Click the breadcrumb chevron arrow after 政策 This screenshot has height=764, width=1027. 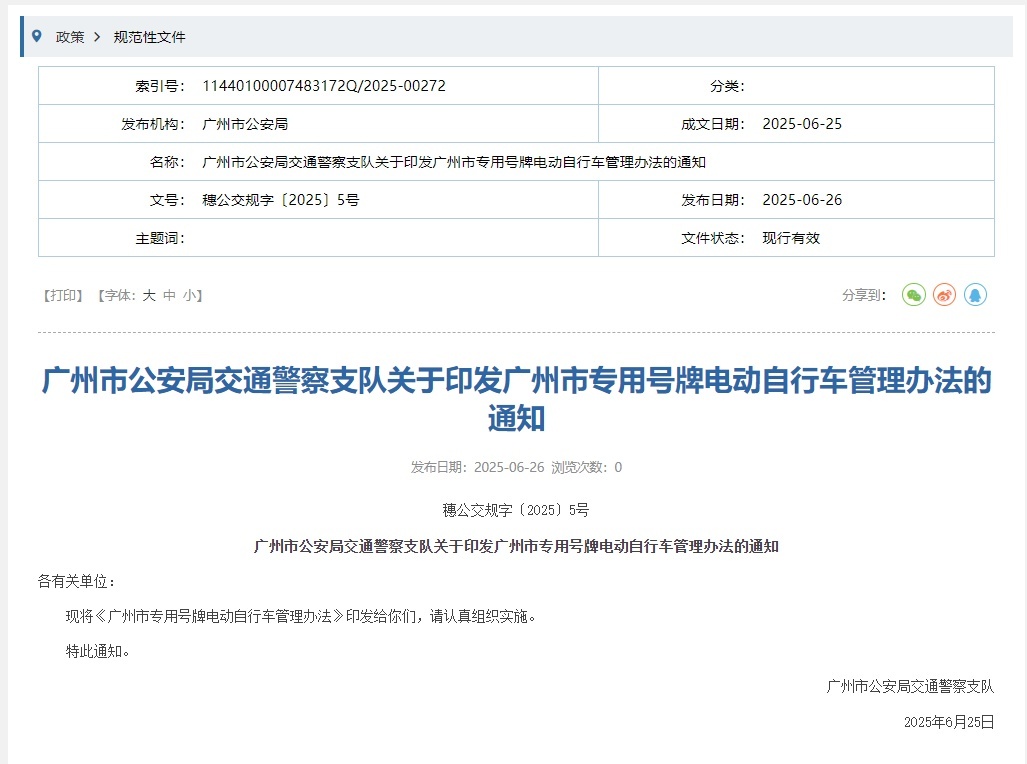(x=97, y=37)
